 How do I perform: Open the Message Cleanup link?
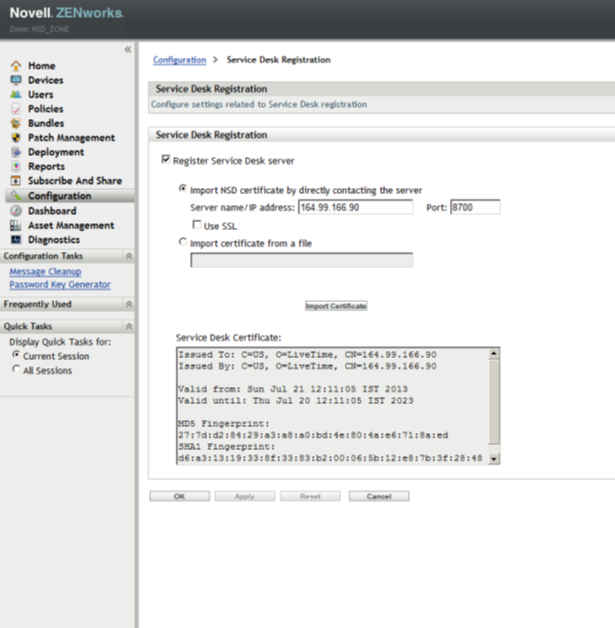(45, 272)
